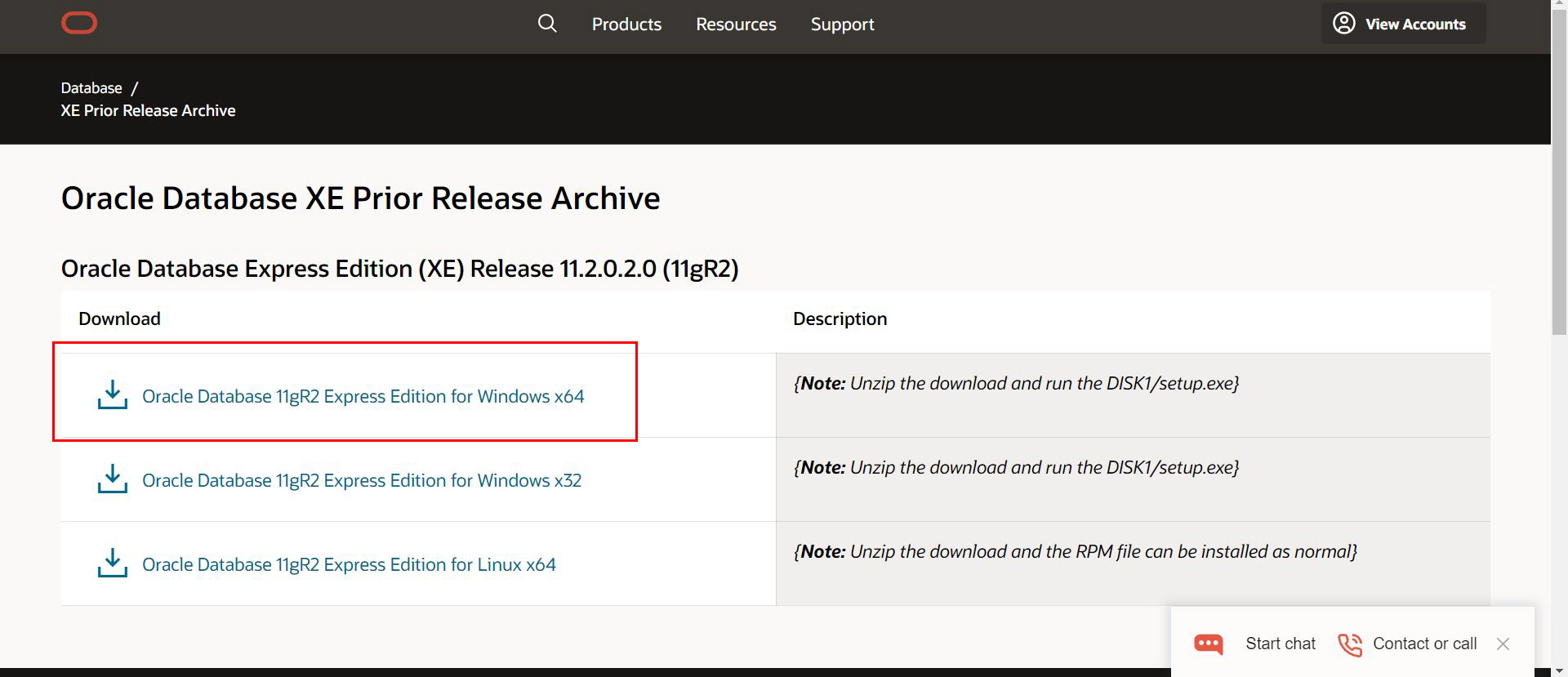Click the Express Edition Release 11.2.0.2.0 heading
This screenshot has height=677, width=1568.
[400, 269]
